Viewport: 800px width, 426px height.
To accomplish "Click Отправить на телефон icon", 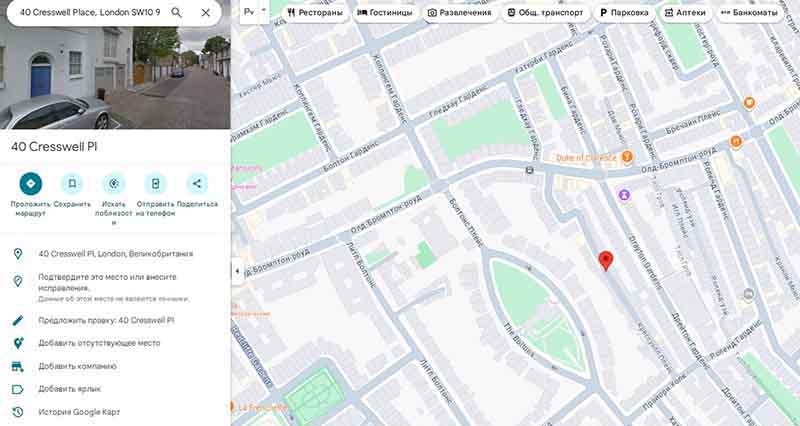I will (156, 184).
